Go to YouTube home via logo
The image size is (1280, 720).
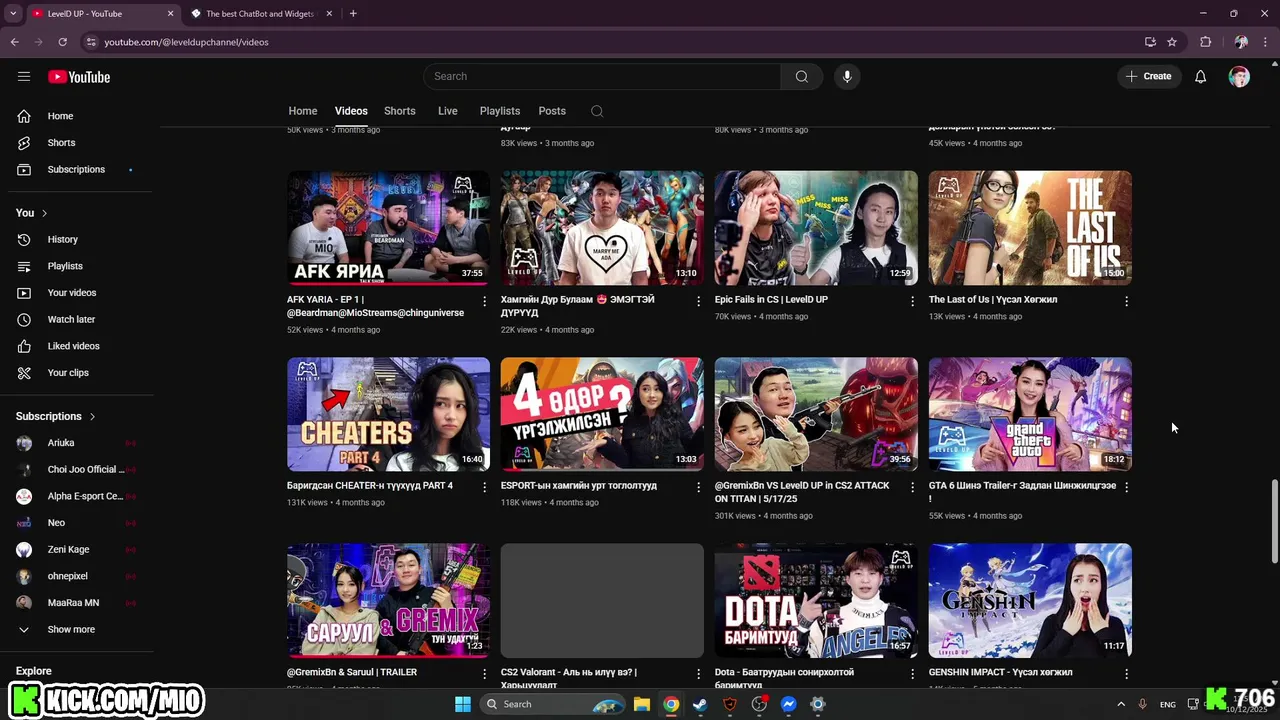(79, 77)
